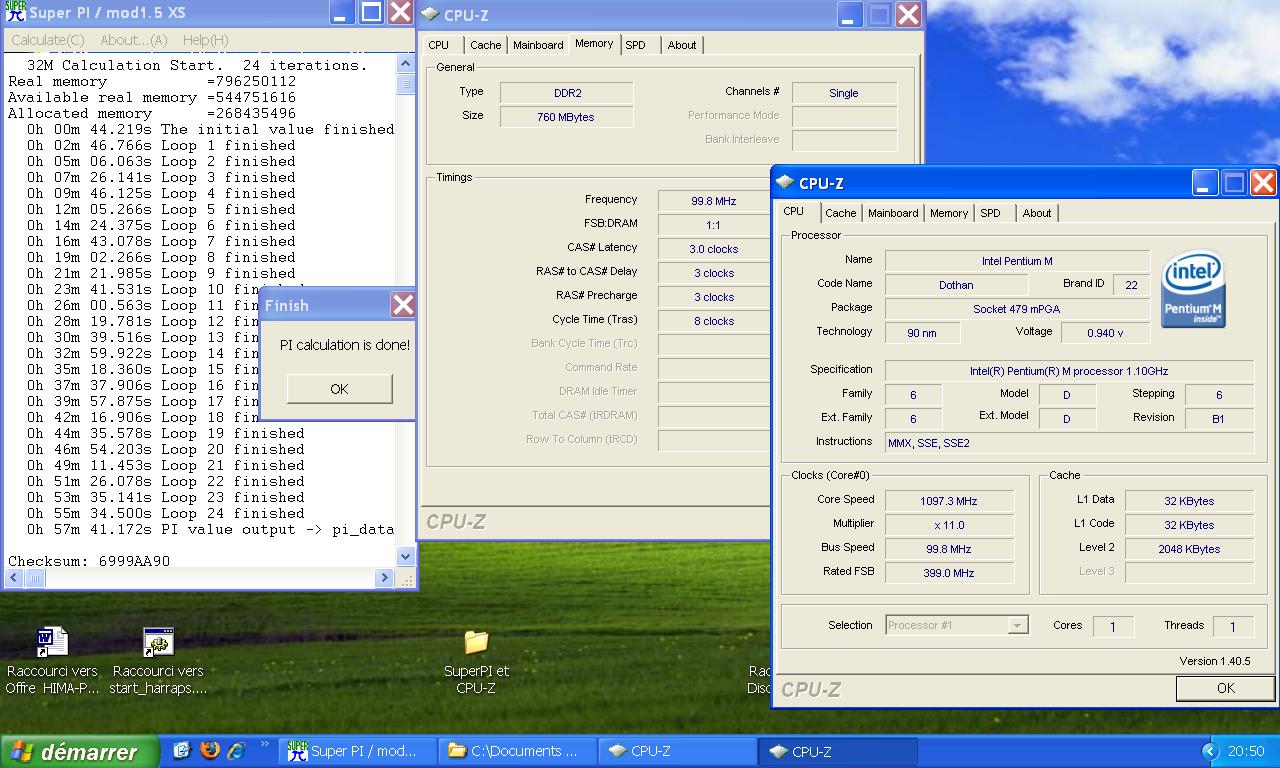The height and width of the screenshot is (768, 1280).
Task: Select Mainboard tab in front CPU-Z window
Action: coord(893,213)
